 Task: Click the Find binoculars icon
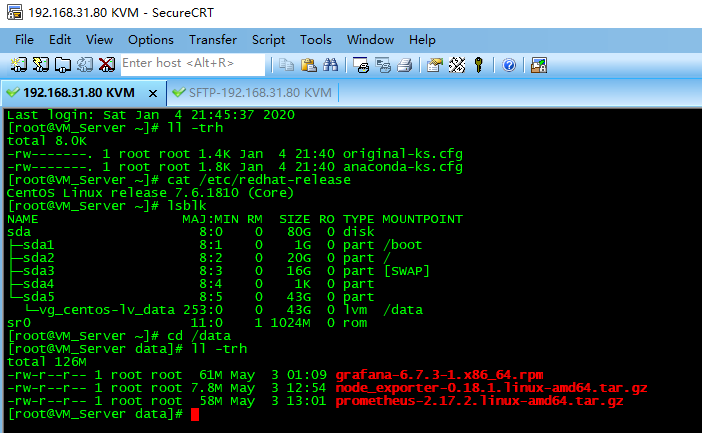point(330,65)
